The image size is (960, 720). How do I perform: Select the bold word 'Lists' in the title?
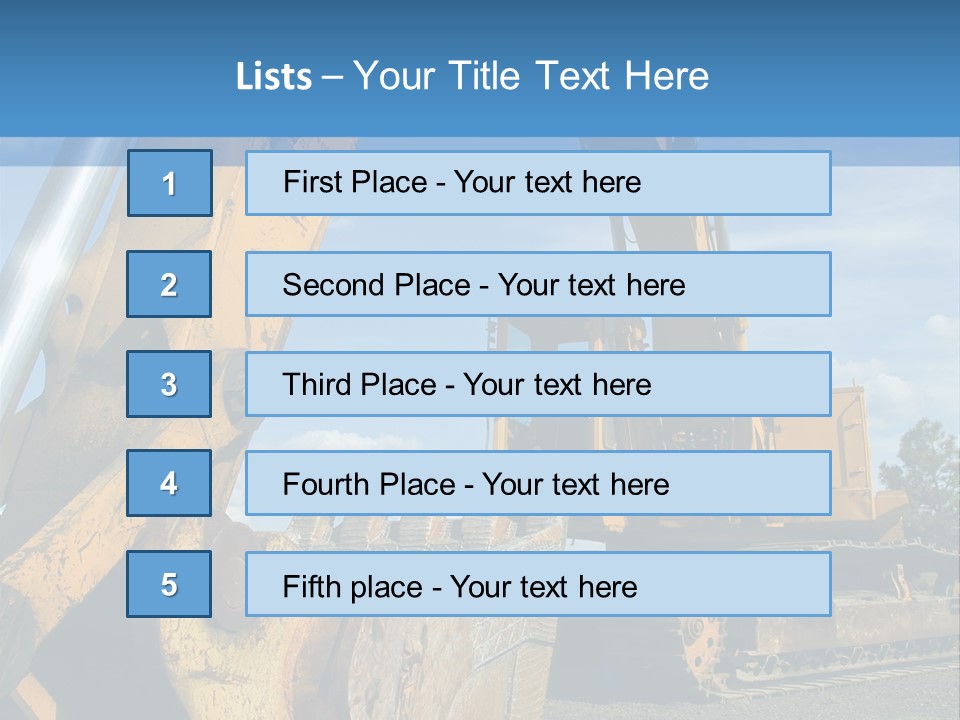274,77
